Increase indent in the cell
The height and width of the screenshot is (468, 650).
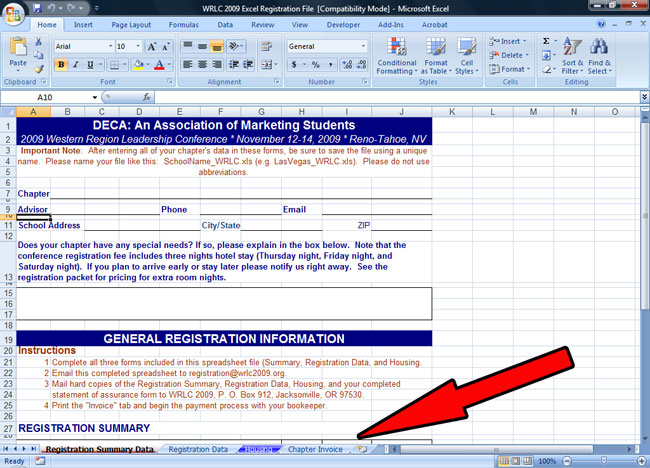coord(248,65)
